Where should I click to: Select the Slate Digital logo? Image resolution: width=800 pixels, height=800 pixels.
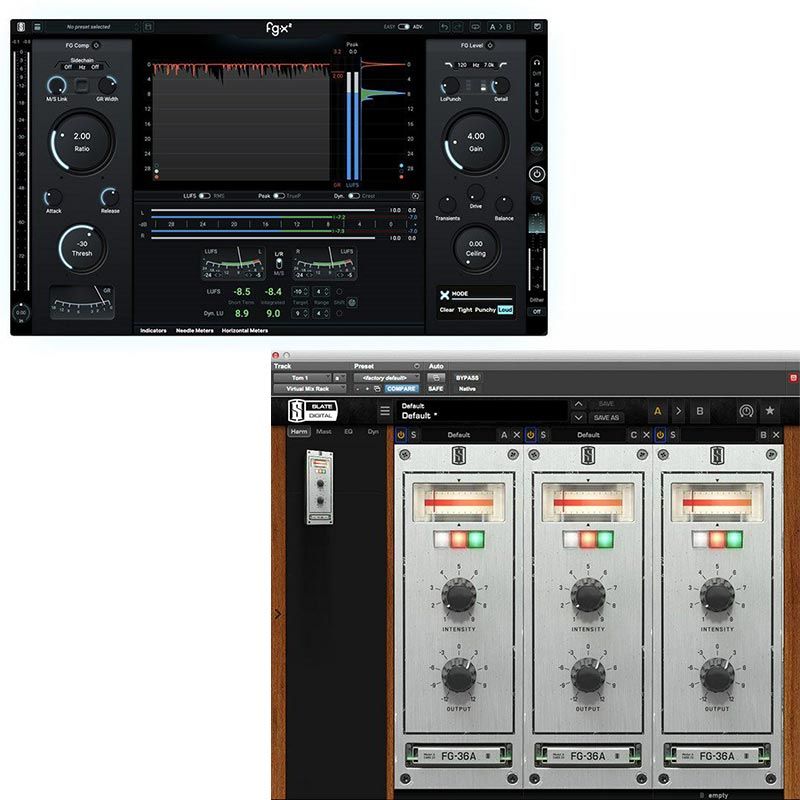click(312, 411)
